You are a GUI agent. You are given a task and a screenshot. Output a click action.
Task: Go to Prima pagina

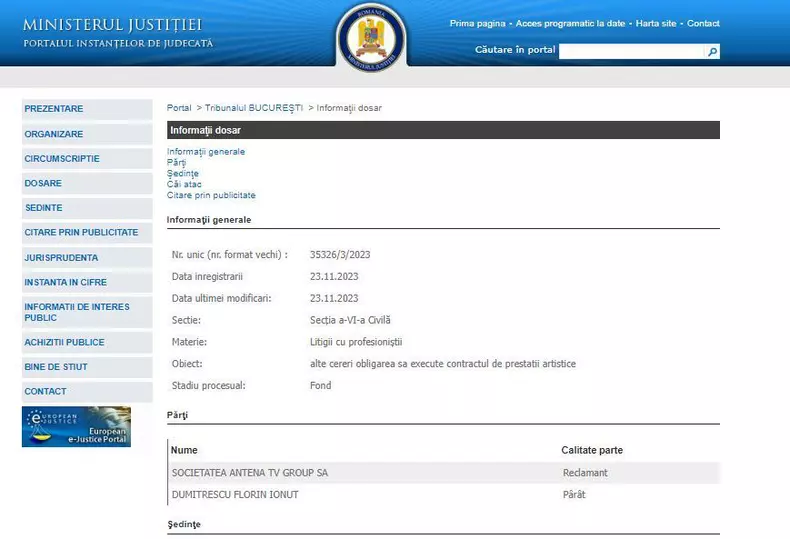[477, 24]
